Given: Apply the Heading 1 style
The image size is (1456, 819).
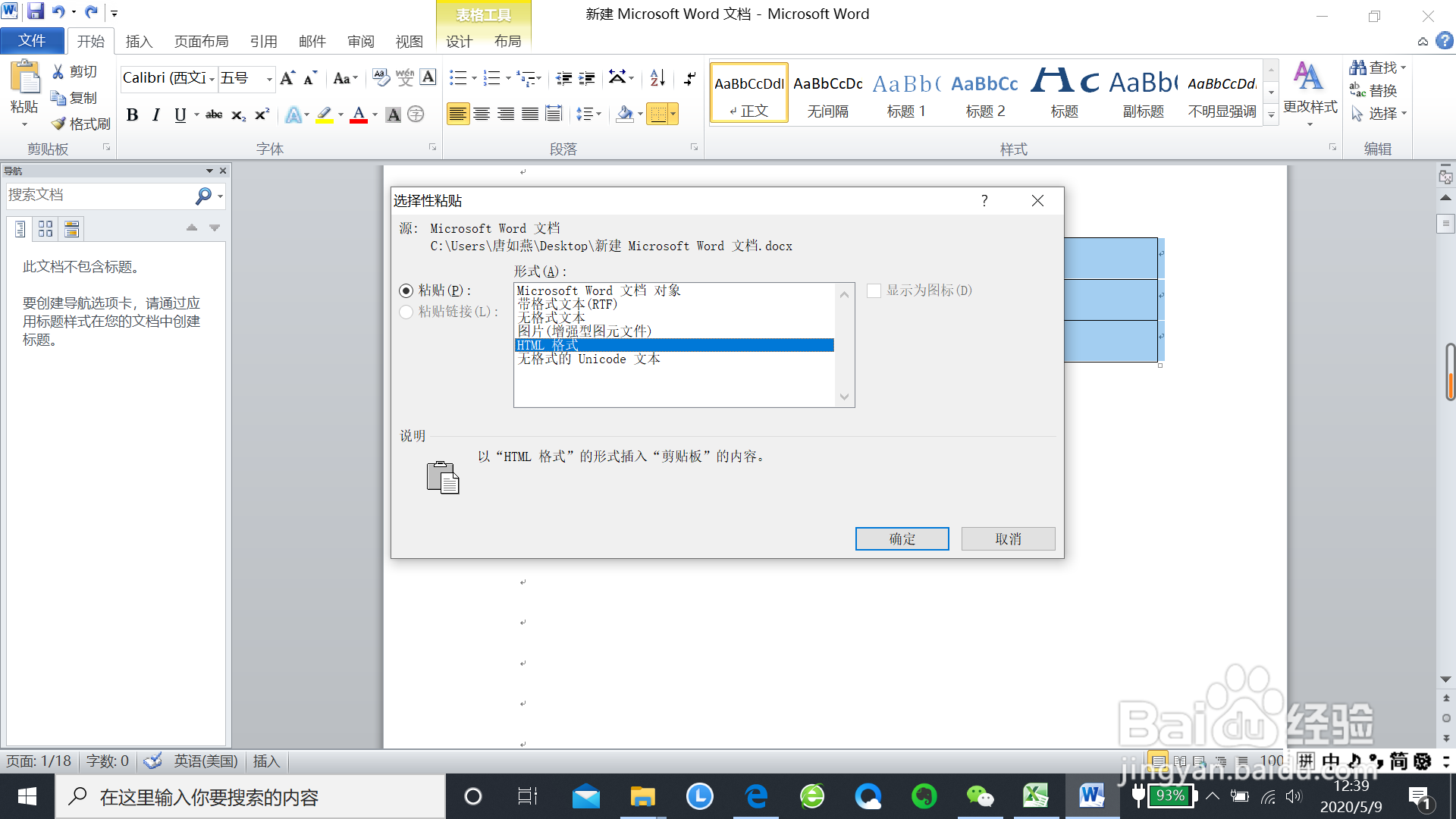Looking at the screenshot, I should (906, 93).
